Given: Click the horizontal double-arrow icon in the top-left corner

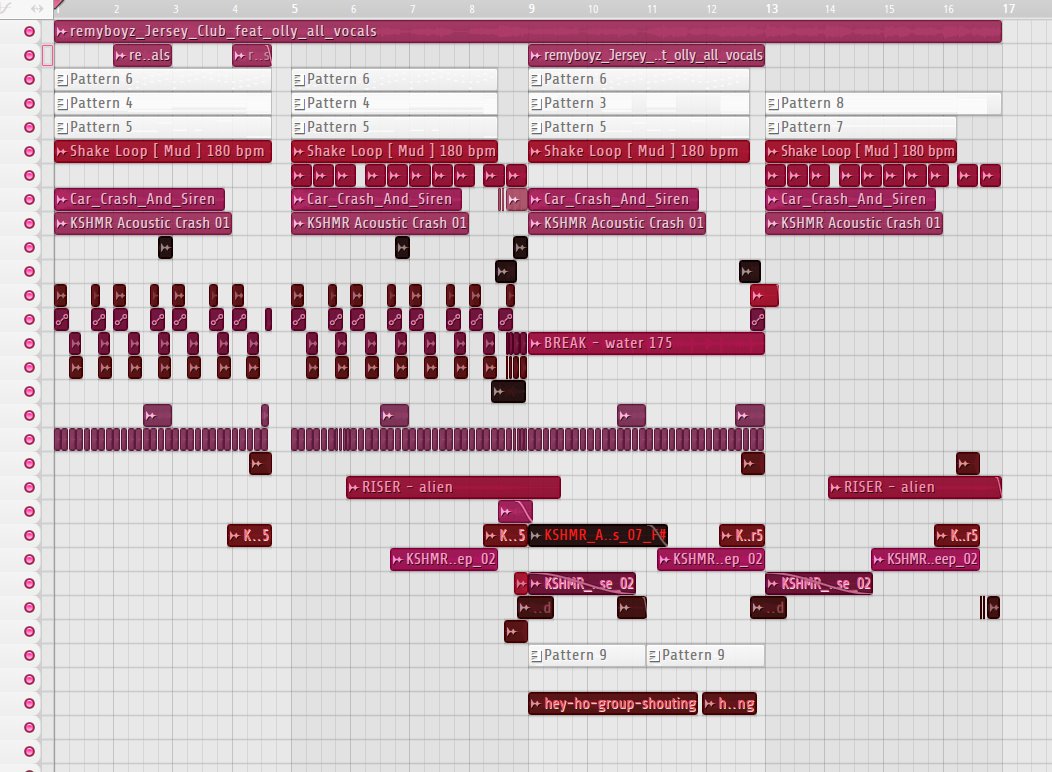Looking at the screenshot, I should tap(37, 9).
